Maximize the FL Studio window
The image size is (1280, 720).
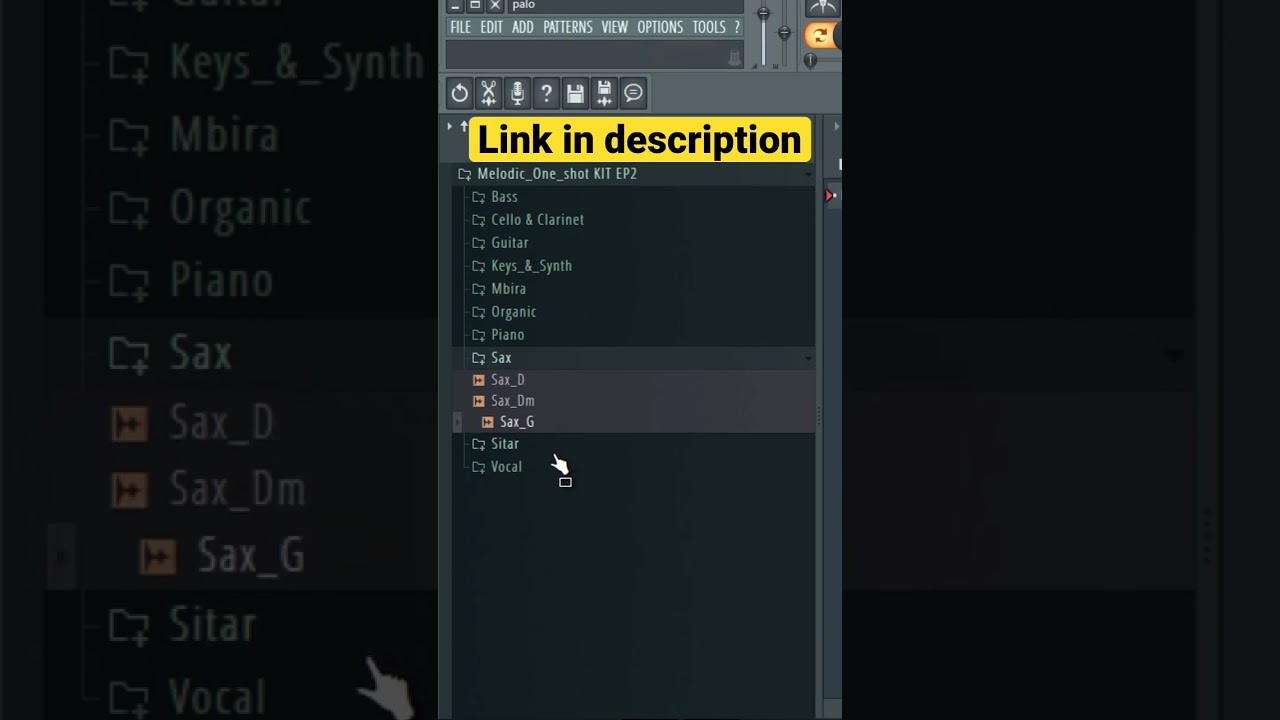click(475, 6)
